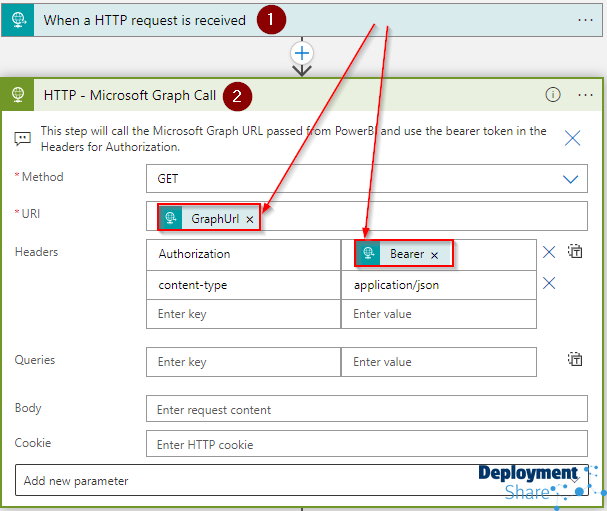The image size is (607, 511).
Task: Delete the Authorization header row
Action: coord(549,253)
